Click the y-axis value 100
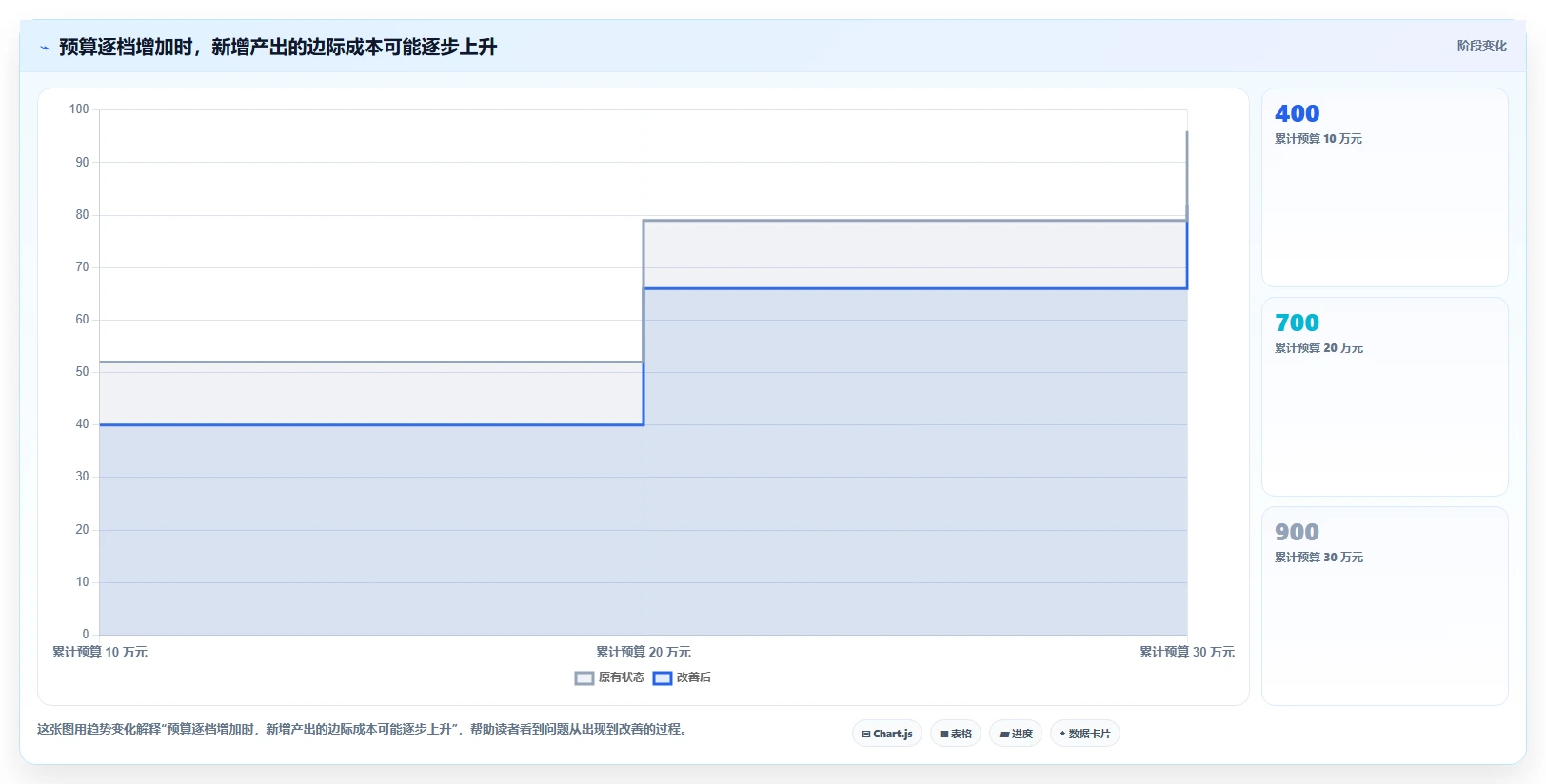 click(x=79, y=109)
